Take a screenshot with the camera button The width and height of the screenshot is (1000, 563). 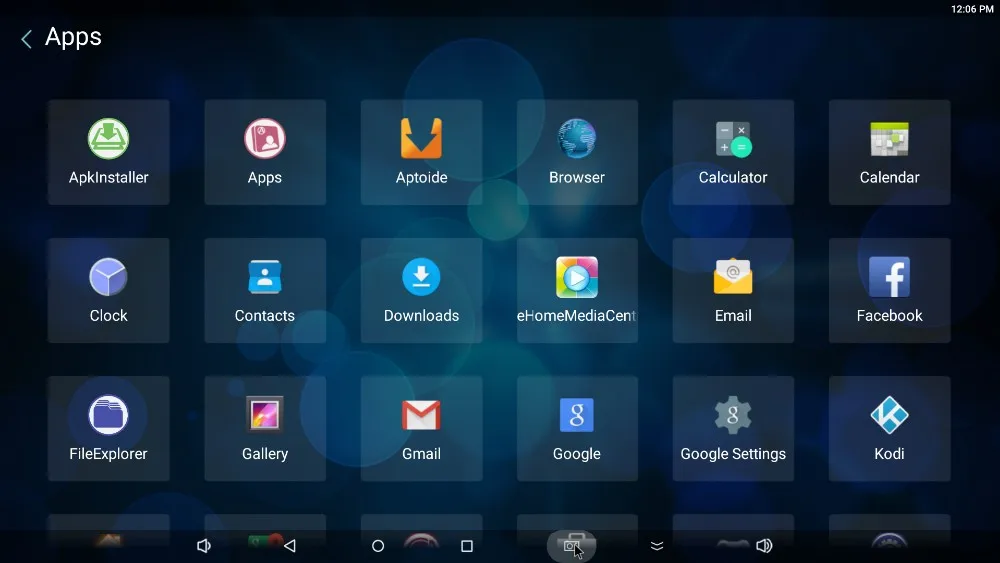[571, 546]
